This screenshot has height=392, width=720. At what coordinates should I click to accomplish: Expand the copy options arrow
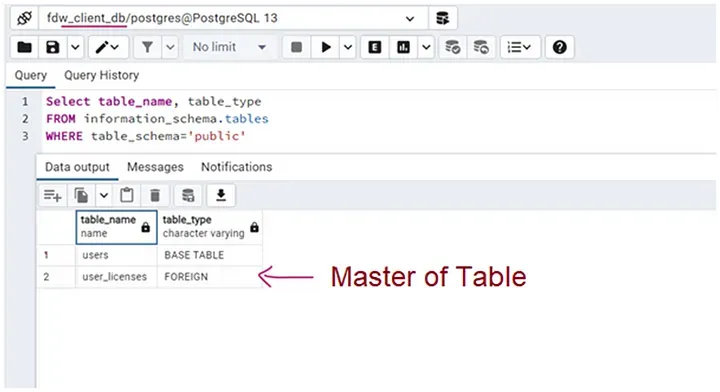104,196
